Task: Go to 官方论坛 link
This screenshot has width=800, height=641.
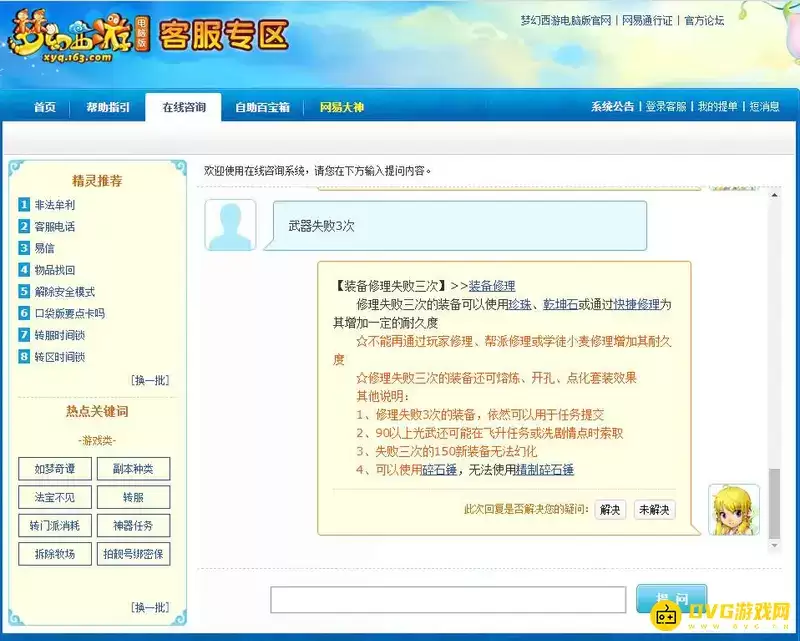Action: (704, 21)
